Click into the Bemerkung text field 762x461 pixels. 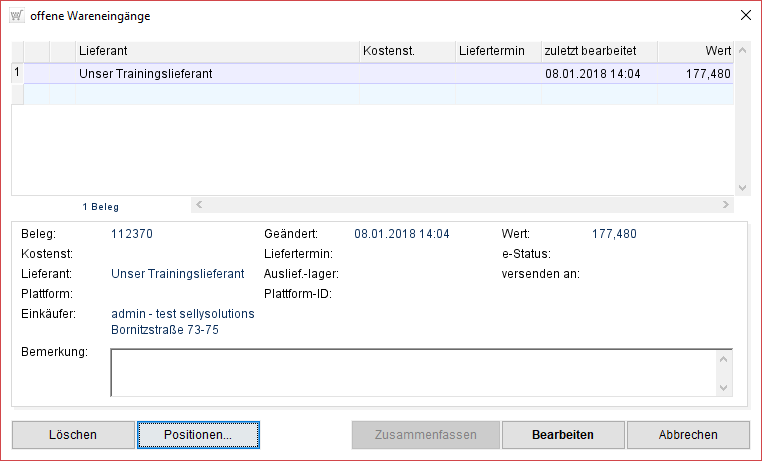point(414,372)
